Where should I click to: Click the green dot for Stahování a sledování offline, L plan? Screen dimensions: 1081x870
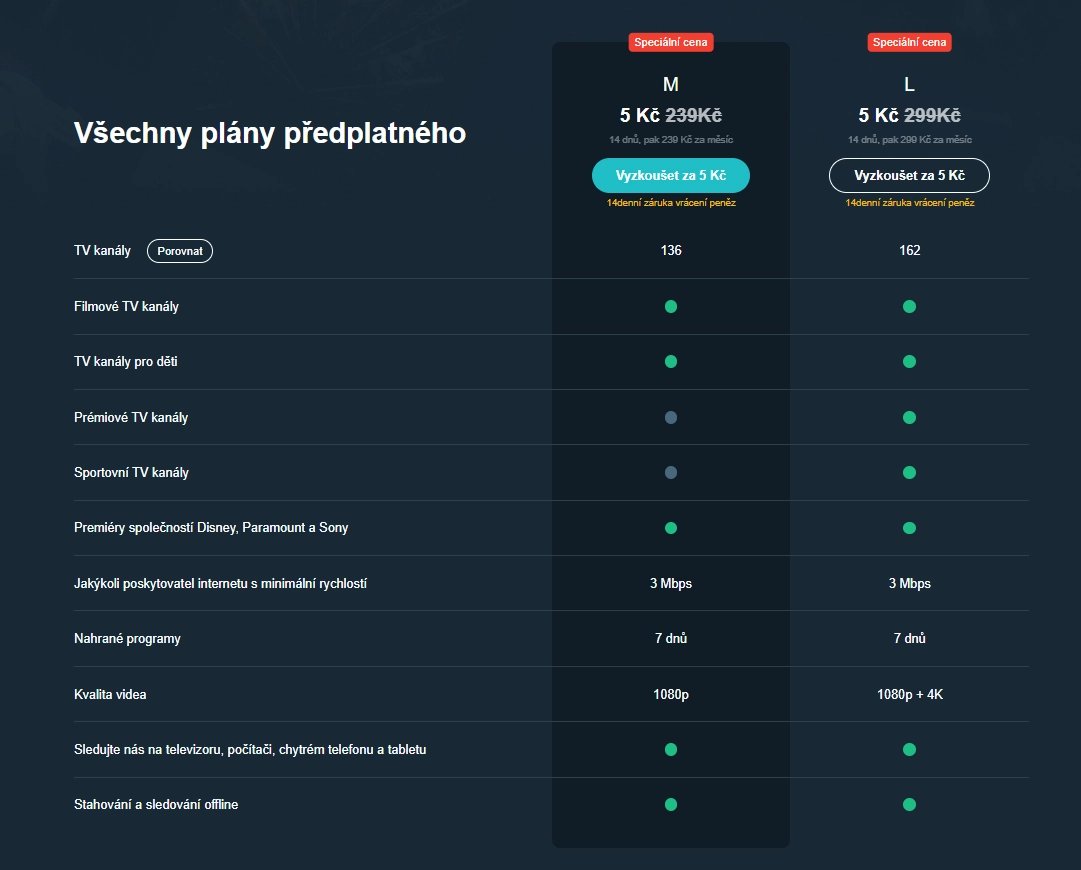(909, 804)
